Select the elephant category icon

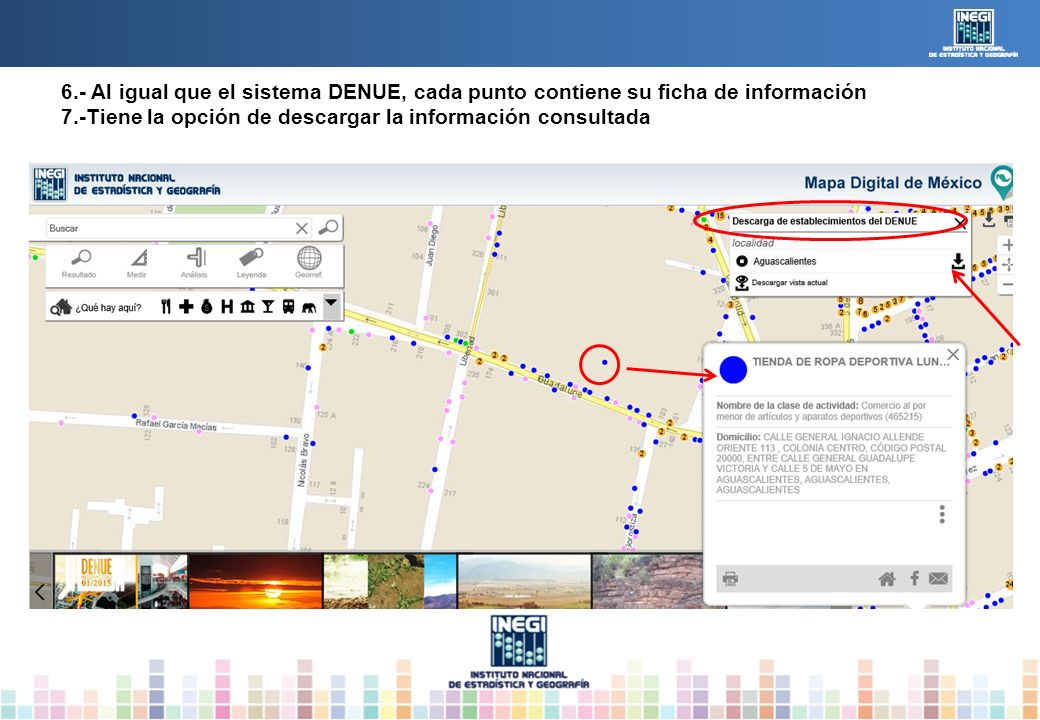(x=309, y=307)
